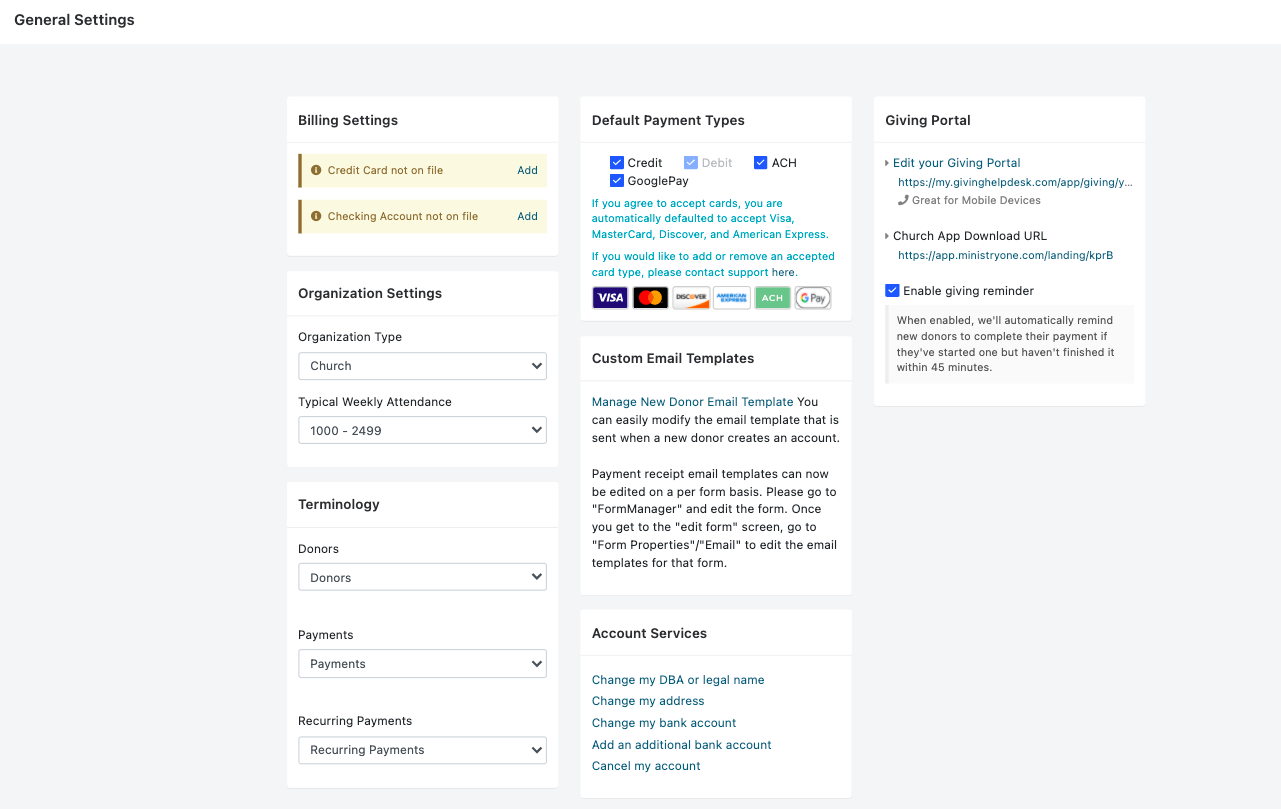Open Manage New Donor Email Template
Image resolution: width=1281 pixels, height=809 pixels.
692,402
